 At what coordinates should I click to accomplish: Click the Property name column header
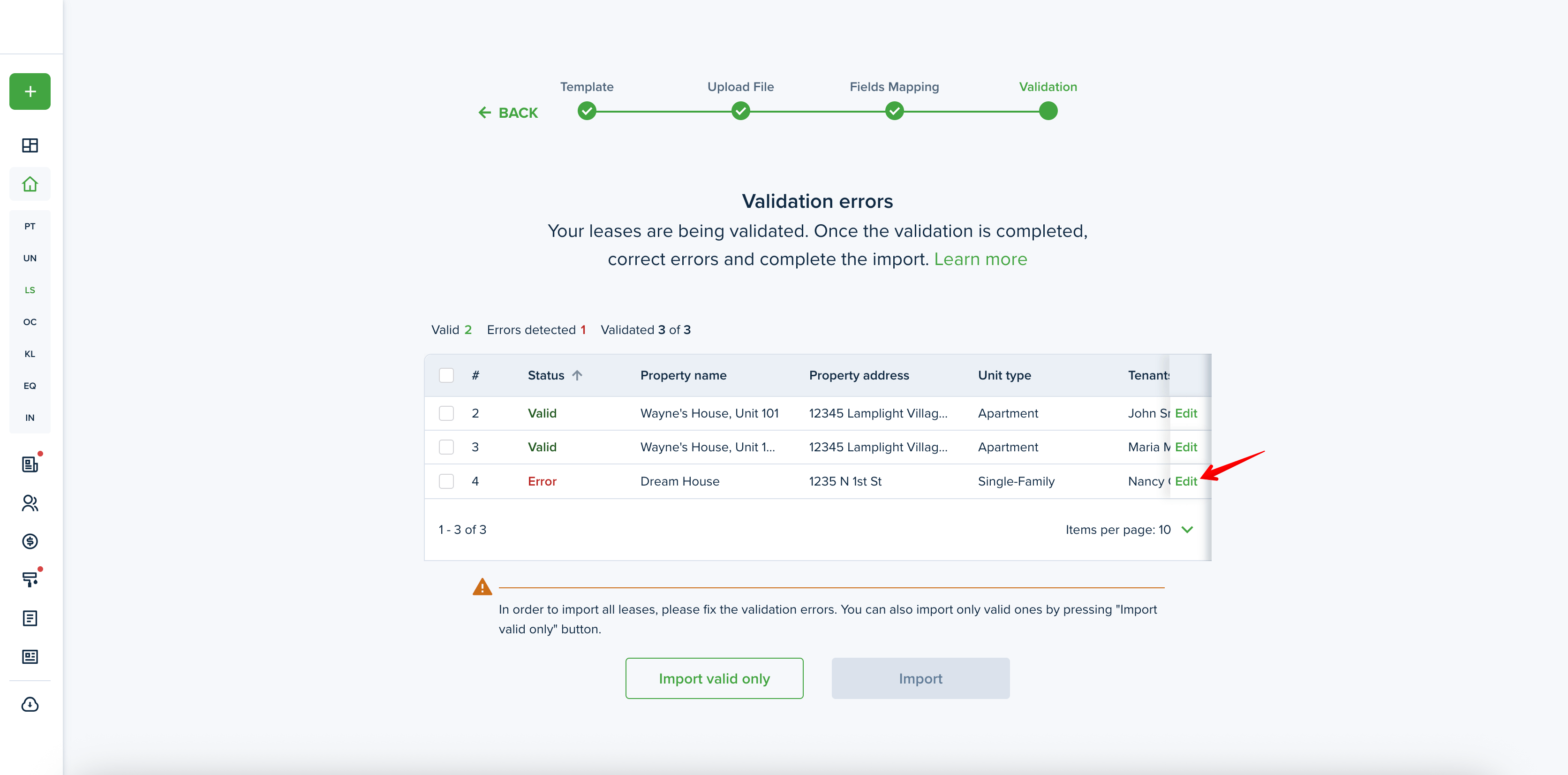[683, 375]
